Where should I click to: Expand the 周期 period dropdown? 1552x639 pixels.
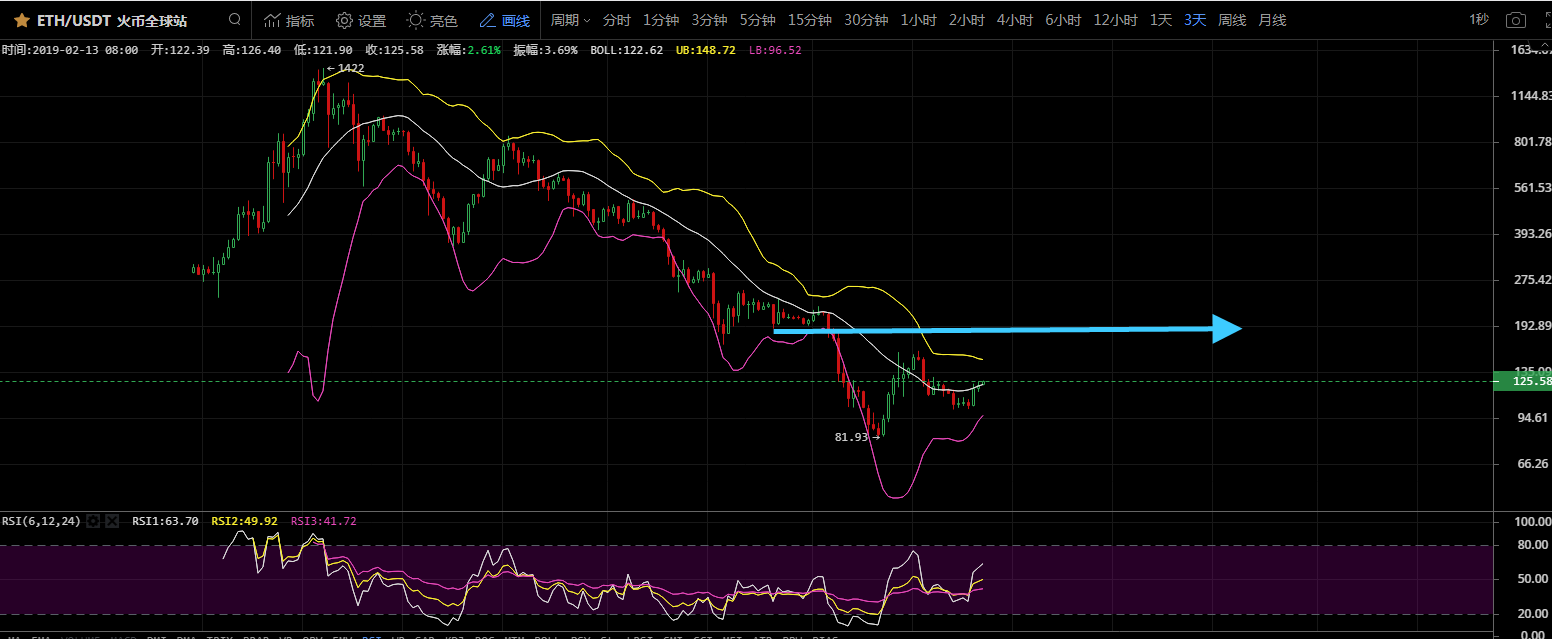tap(570, 20)
